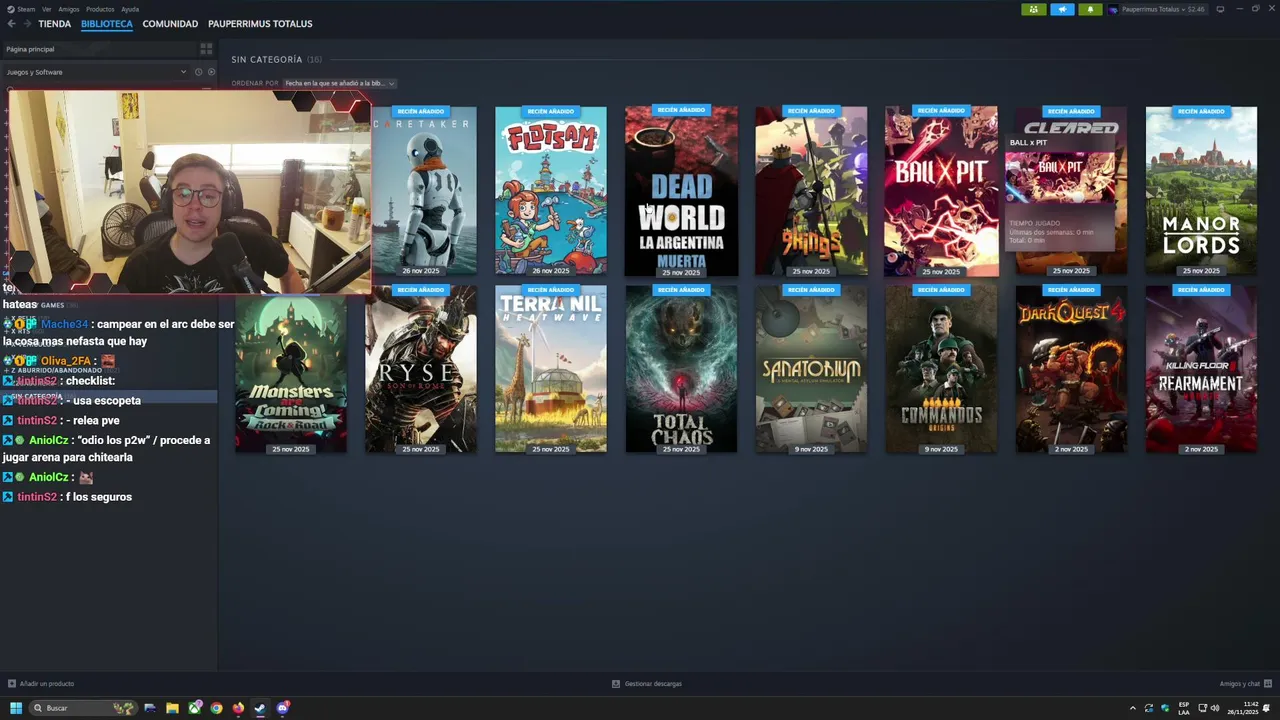Viewport: 1280px width, 720px height.
Task: Open the Amigos menu
Action: [69, 9]
